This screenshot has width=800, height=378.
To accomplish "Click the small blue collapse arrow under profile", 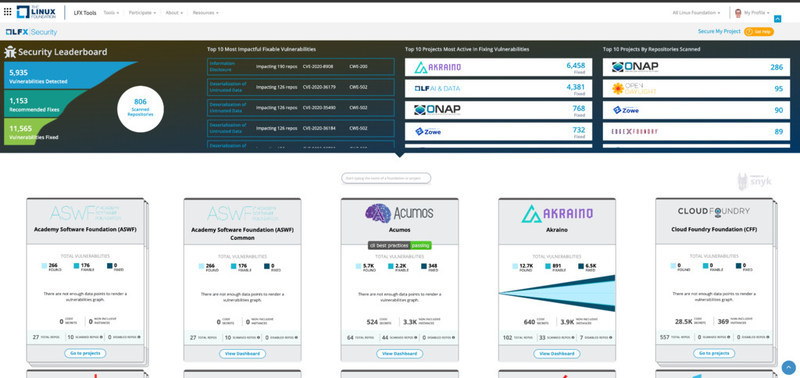I will click(778, 19).
